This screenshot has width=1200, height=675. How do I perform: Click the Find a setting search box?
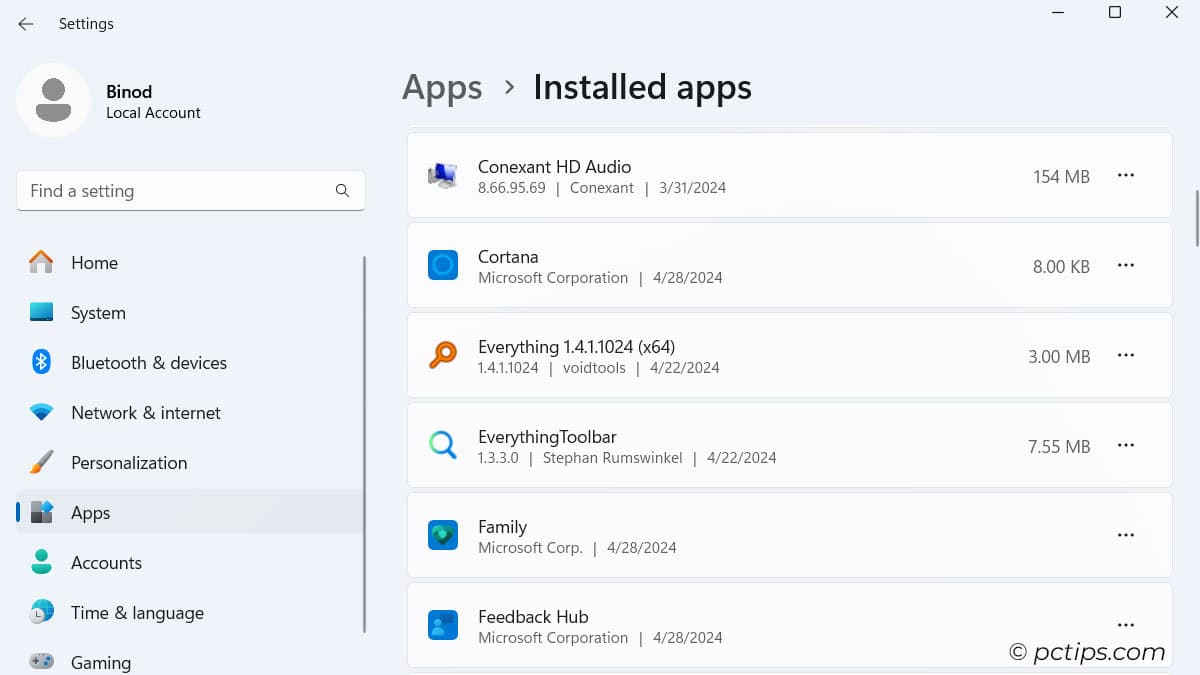click(x=190, y=190)
